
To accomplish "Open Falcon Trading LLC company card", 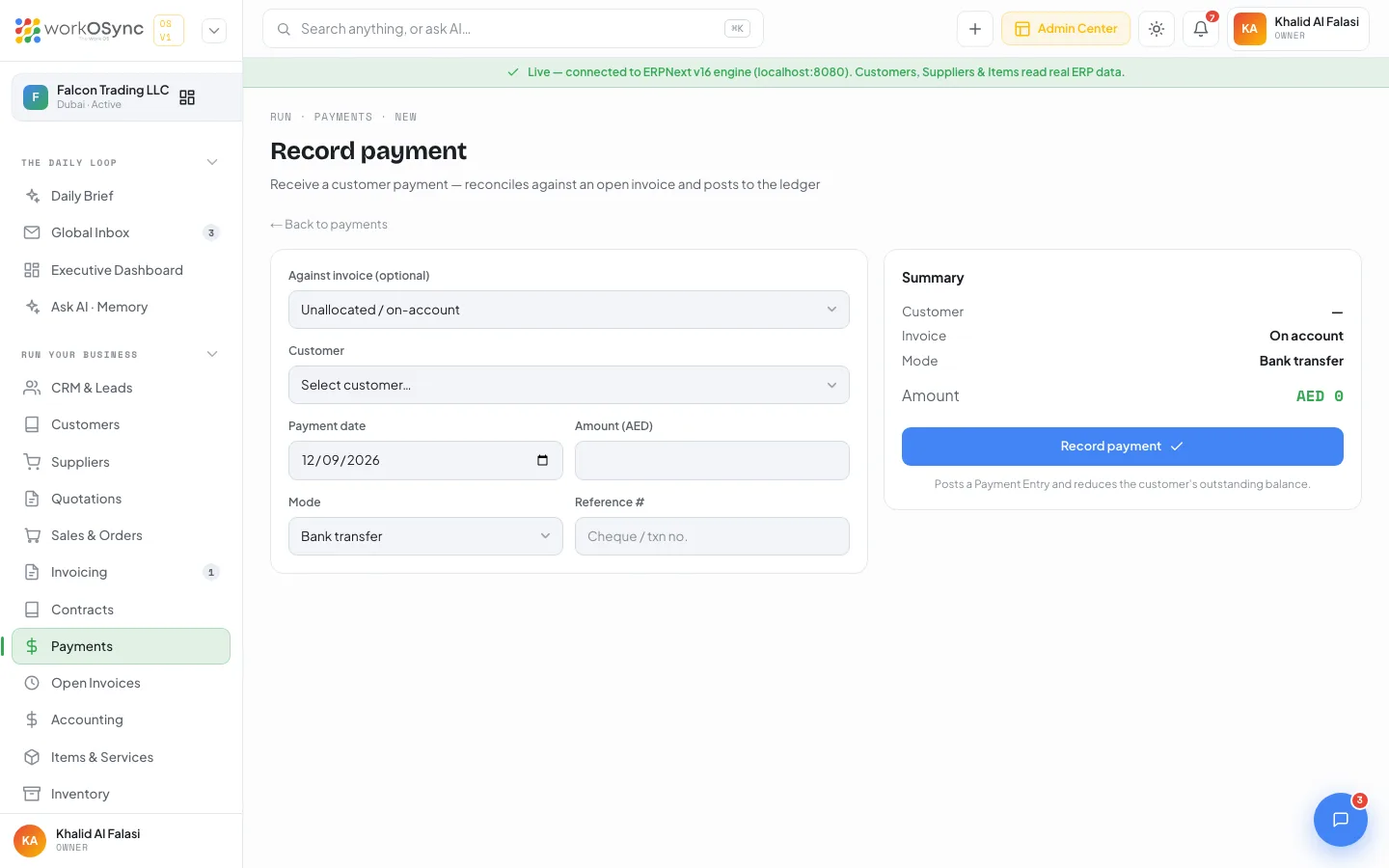I will point(126,96).
